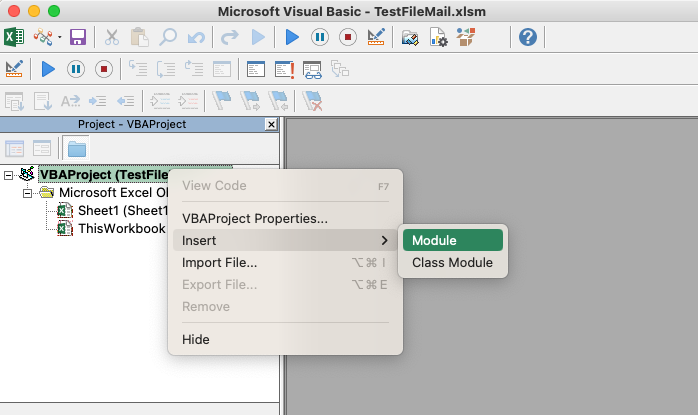
Task: Go to Previous Bookmark flag icon
Action: (x=278, y=101)
